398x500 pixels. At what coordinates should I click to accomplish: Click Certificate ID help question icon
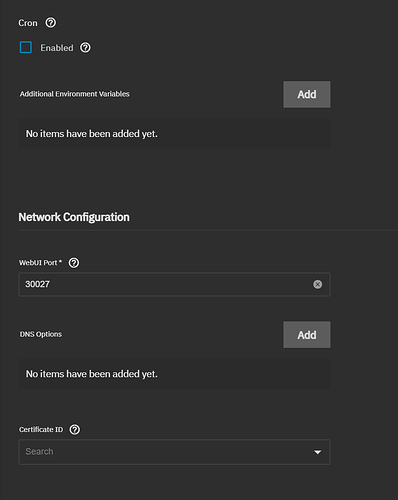point(75,429)
